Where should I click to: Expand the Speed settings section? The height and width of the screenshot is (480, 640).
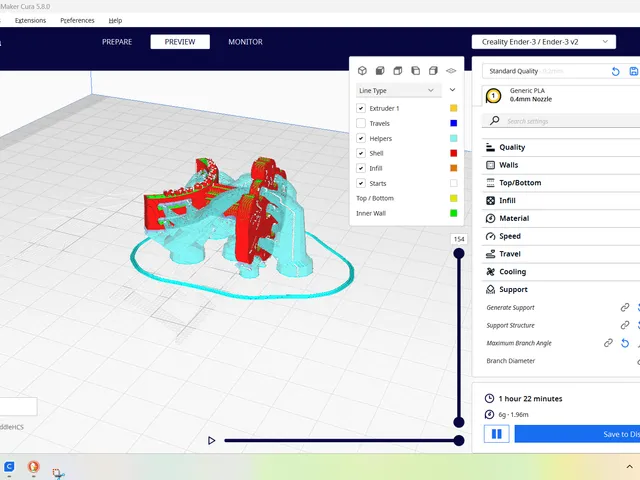(x=561, y=236)
